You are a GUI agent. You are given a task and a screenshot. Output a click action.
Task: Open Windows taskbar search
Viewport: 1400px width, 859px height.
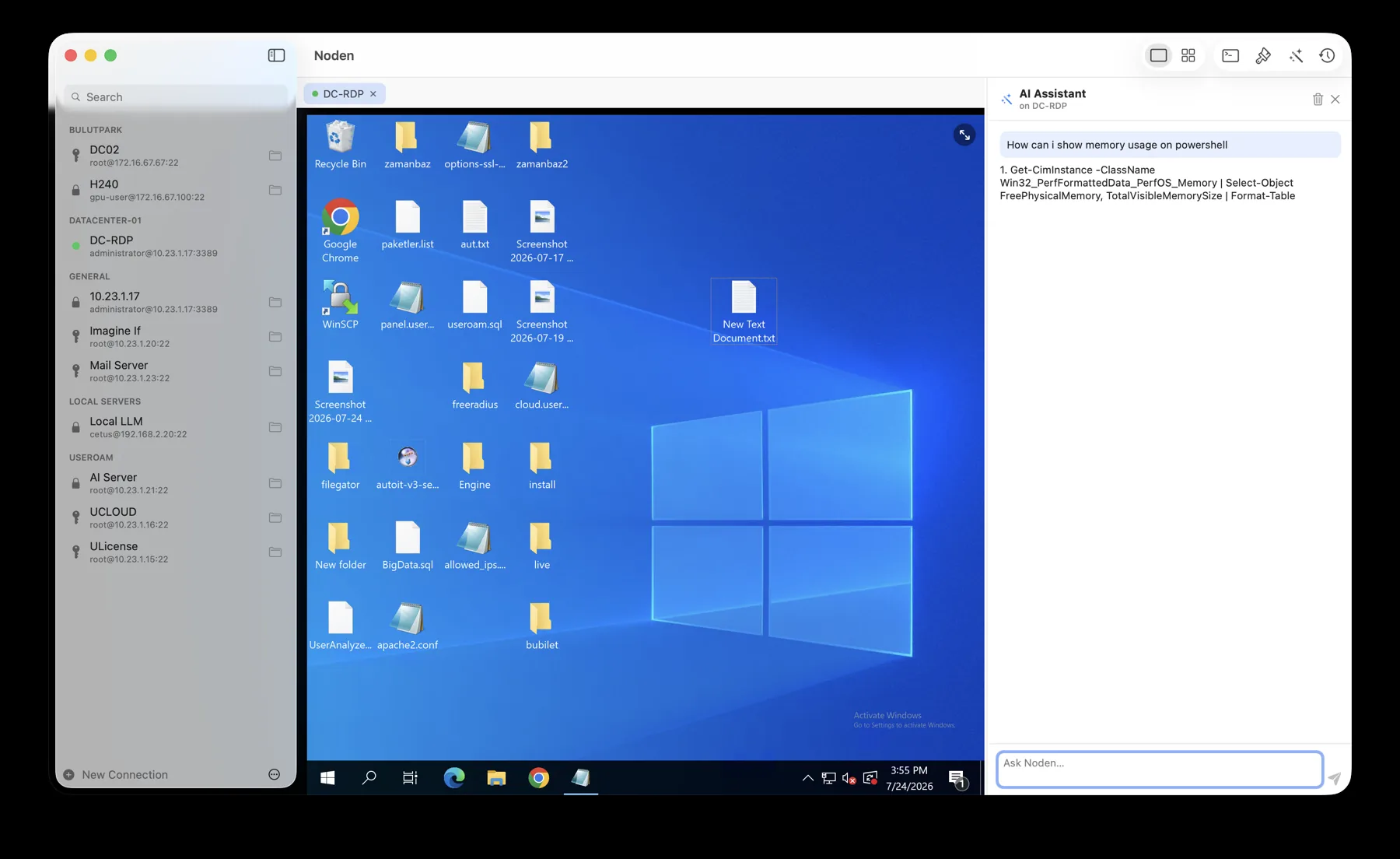[369, 777]
